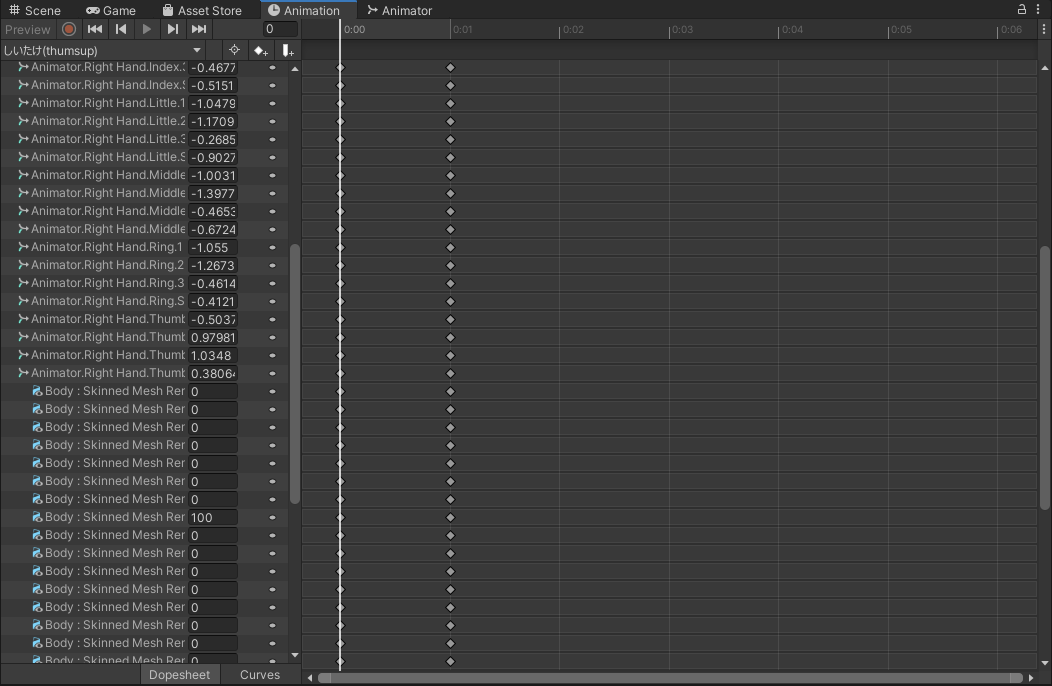Open the Scene tab

pyautogui.click(x=36, y=10)
